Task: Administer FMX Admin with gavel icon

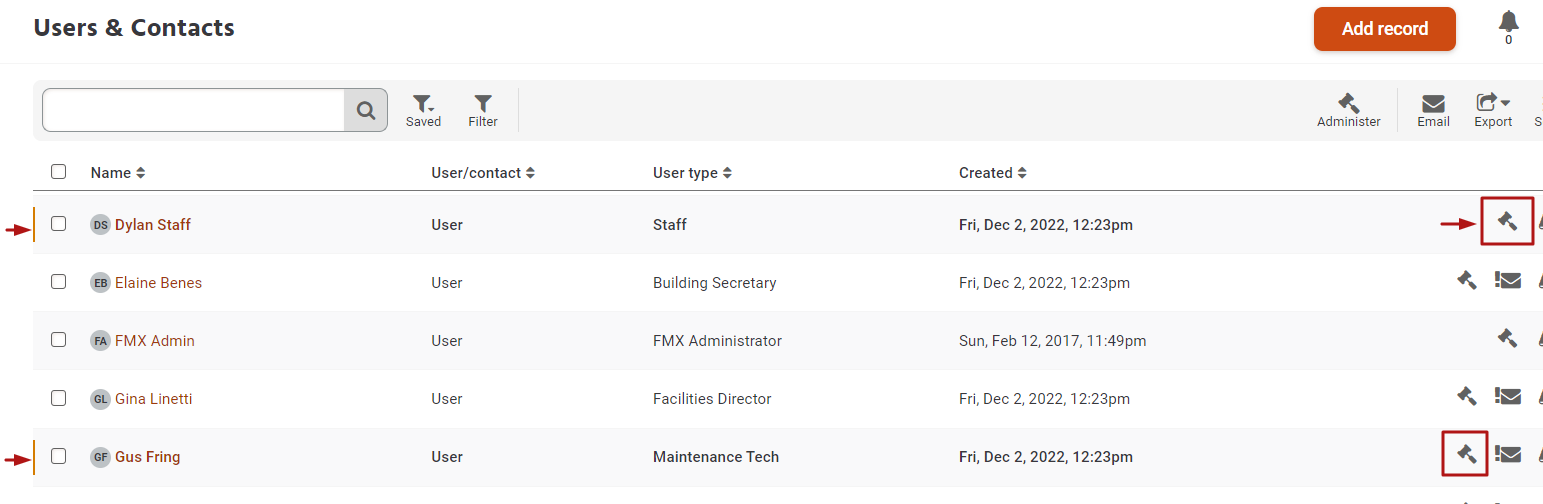Action: point(1507,338)
